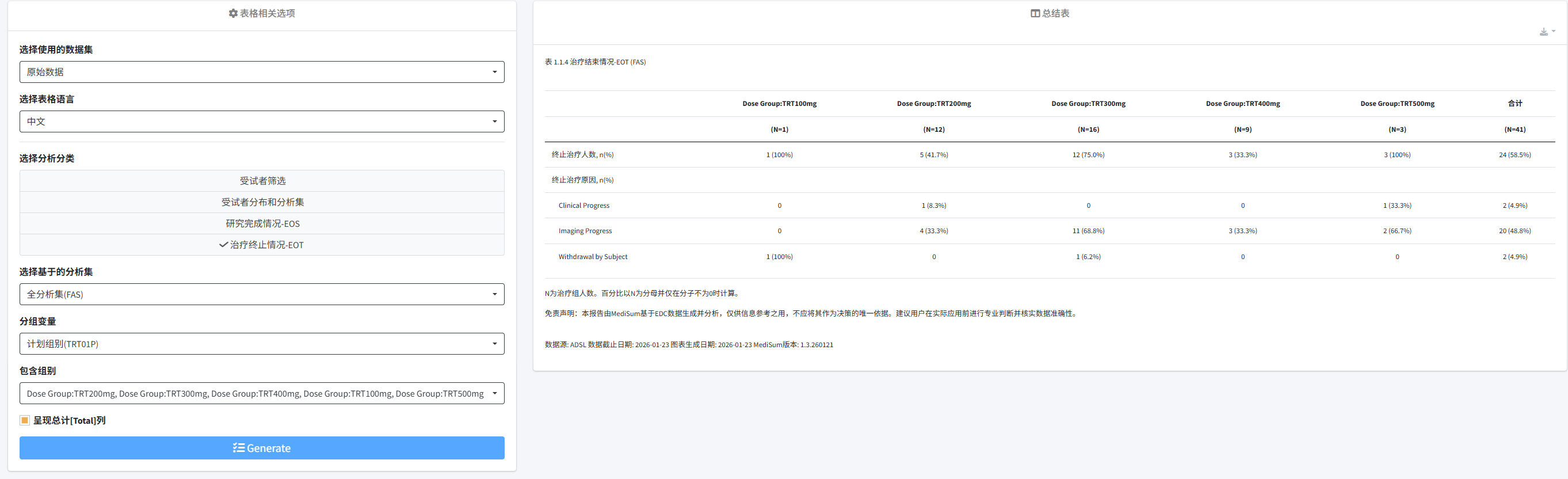The height and width of the screenshot is (479, 1568).
Task: Click the checkmark icon on 治疗终止情况-EOT
Action: (x=223, y=245)
